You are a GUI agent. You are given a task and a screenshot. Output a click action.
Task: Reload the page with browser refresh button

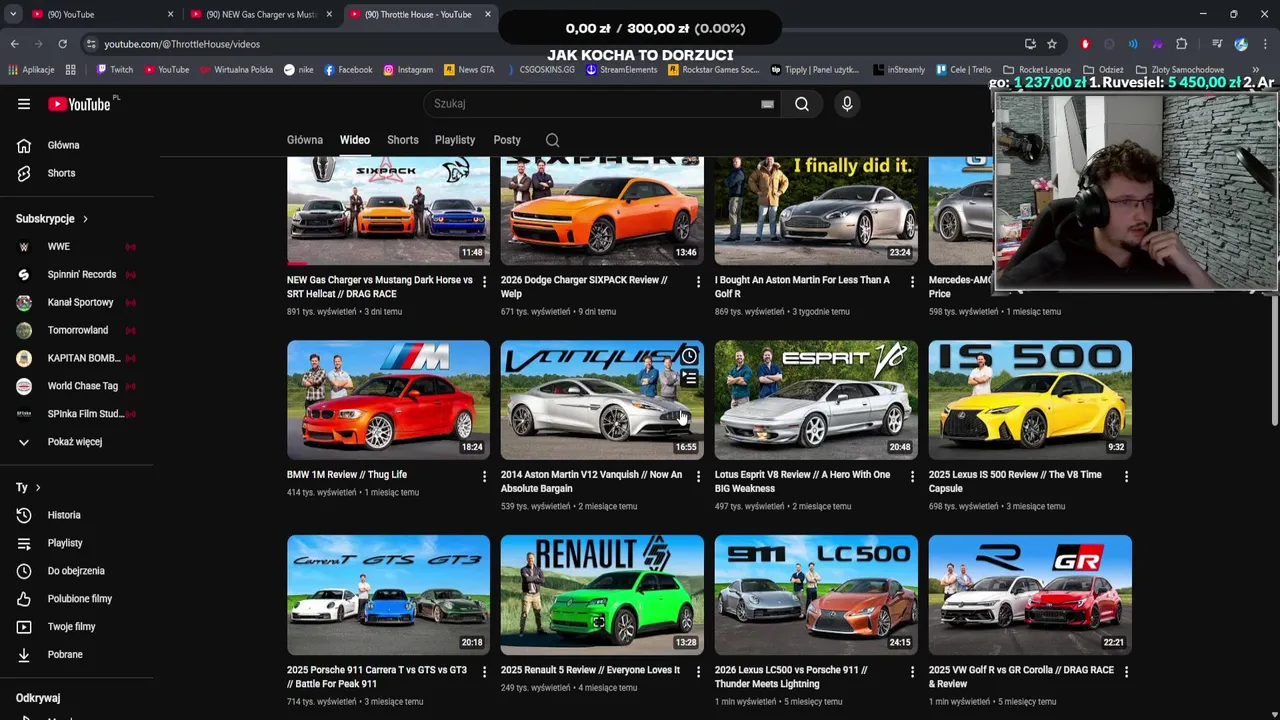(62, 44)
